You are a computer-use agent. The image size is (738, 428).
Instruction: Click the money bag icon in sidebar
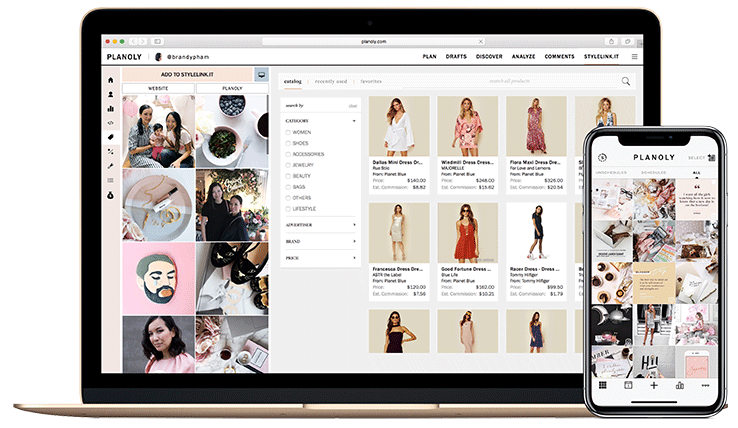(x=111, y=194)
